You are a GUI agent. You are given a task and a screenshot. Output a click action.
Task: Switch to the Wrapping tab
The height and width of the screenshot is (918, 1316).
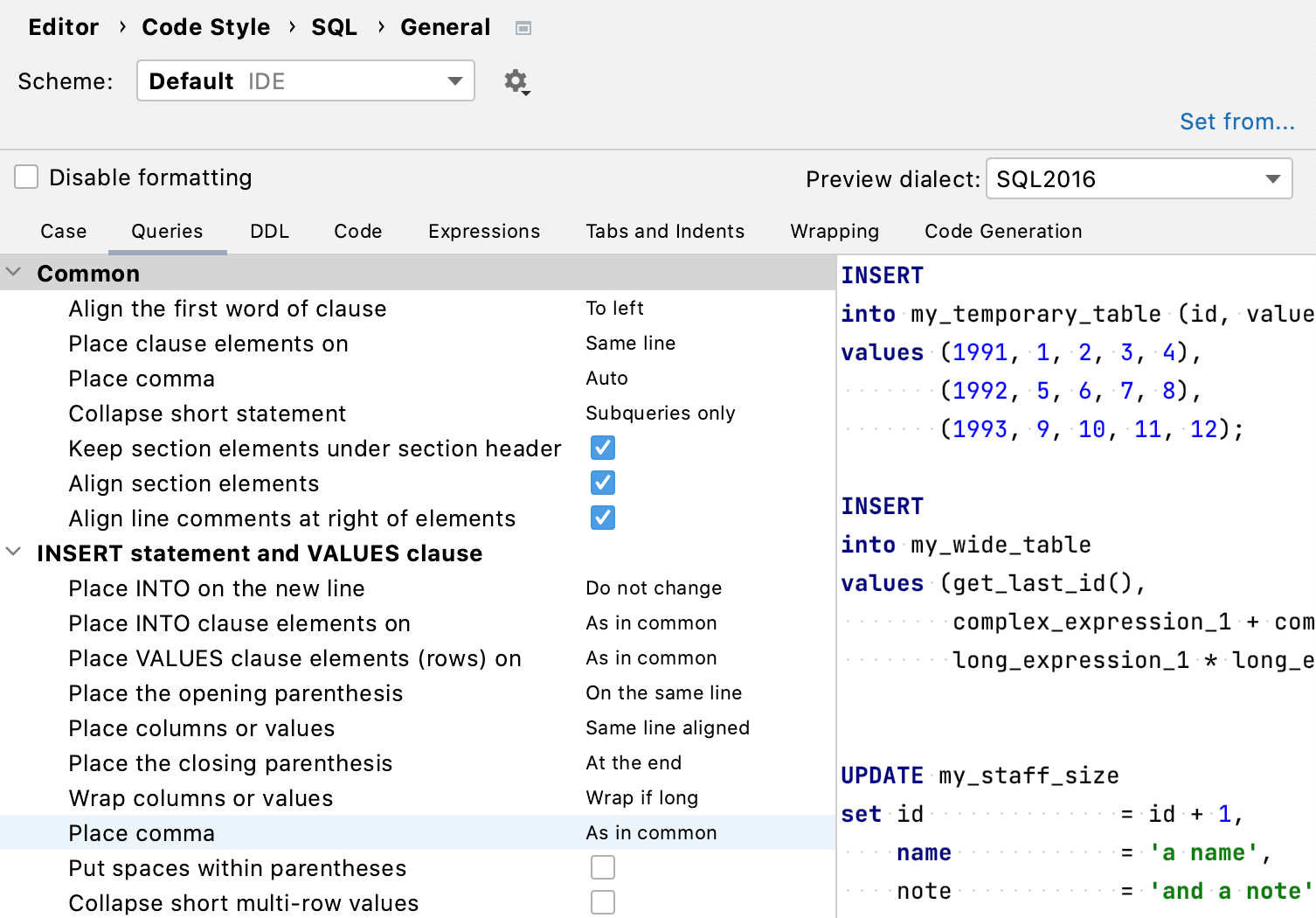(834, 231)
